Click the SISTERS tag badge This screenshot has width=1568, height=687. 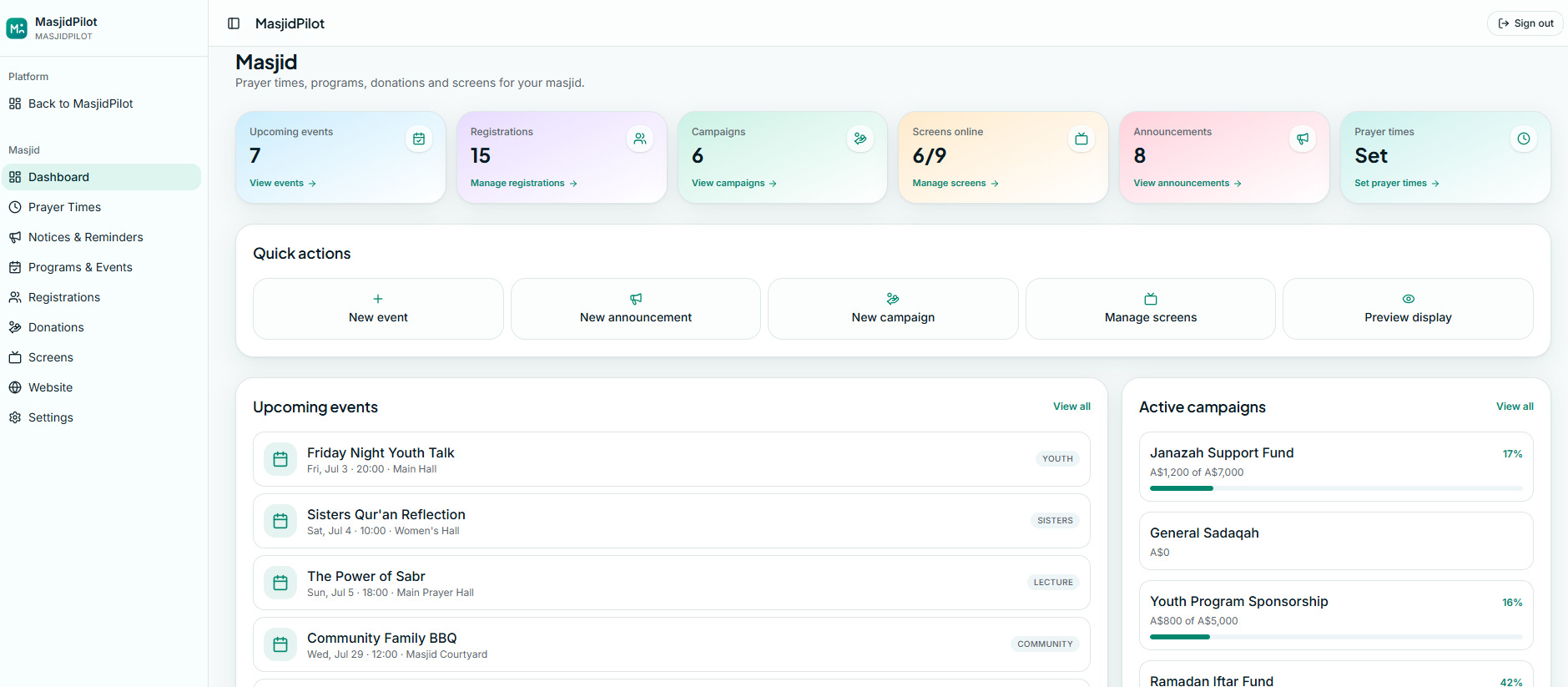pos(1055,521)
